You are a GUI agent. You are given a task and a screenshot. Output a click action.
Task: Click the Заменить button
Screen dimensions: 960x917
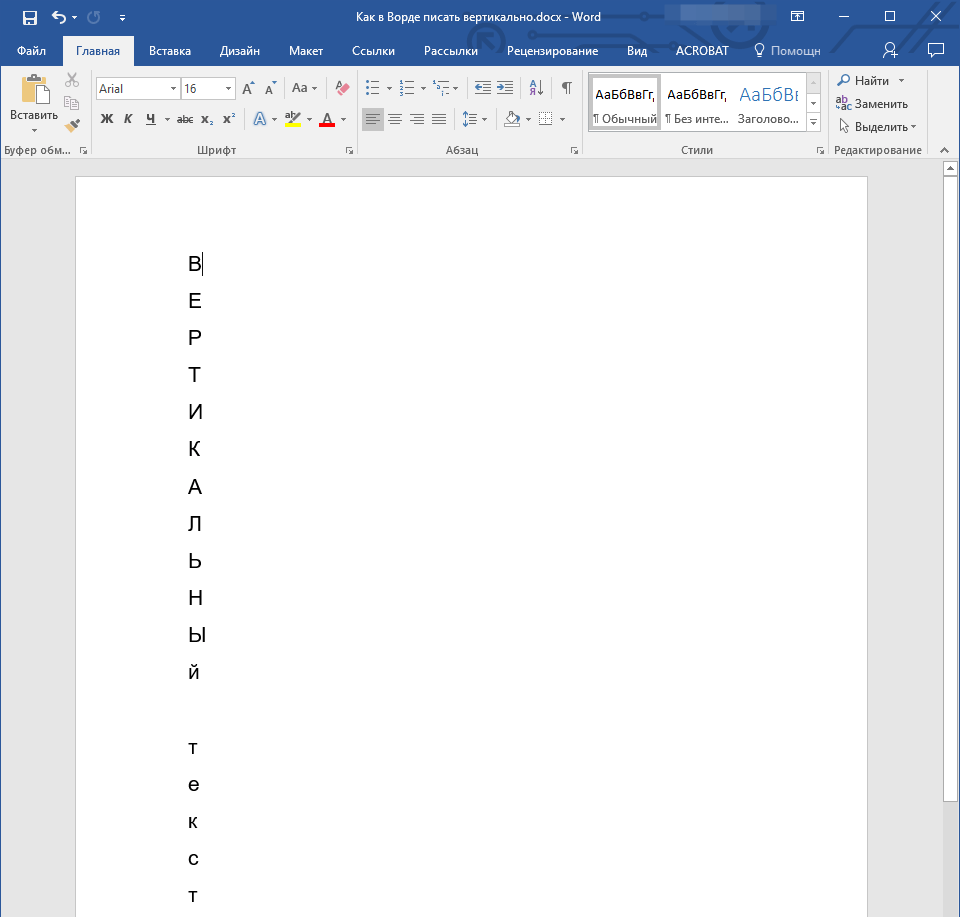pos(872,103)
